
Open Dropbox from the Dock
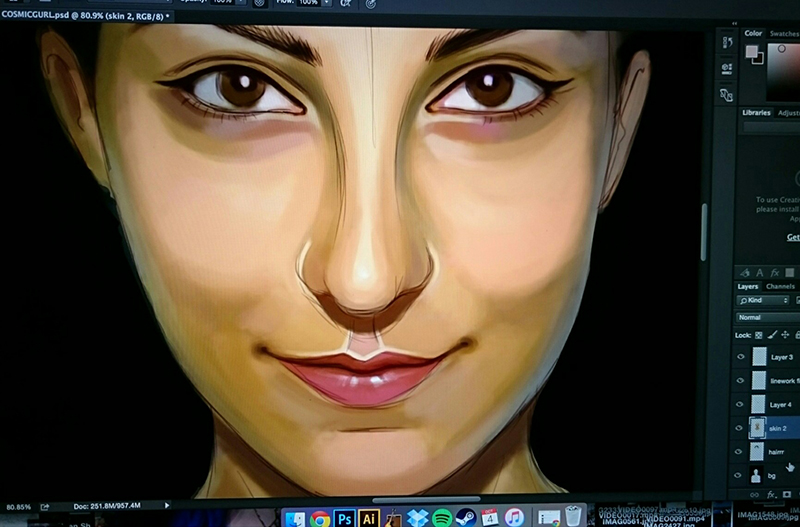[417, 518]
